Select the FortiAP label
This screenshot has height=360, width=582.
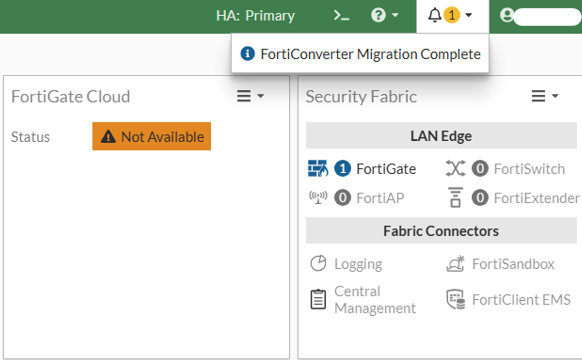380,198
